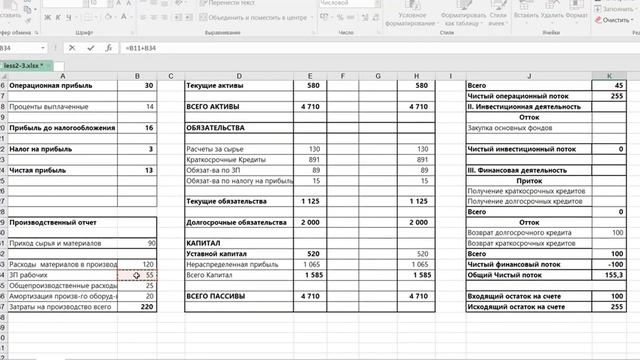The width and height of the screenshot is (640, 360).
Task: Toggle Wrap Text (Перенести текст)
Action: [x=227, y=3]
